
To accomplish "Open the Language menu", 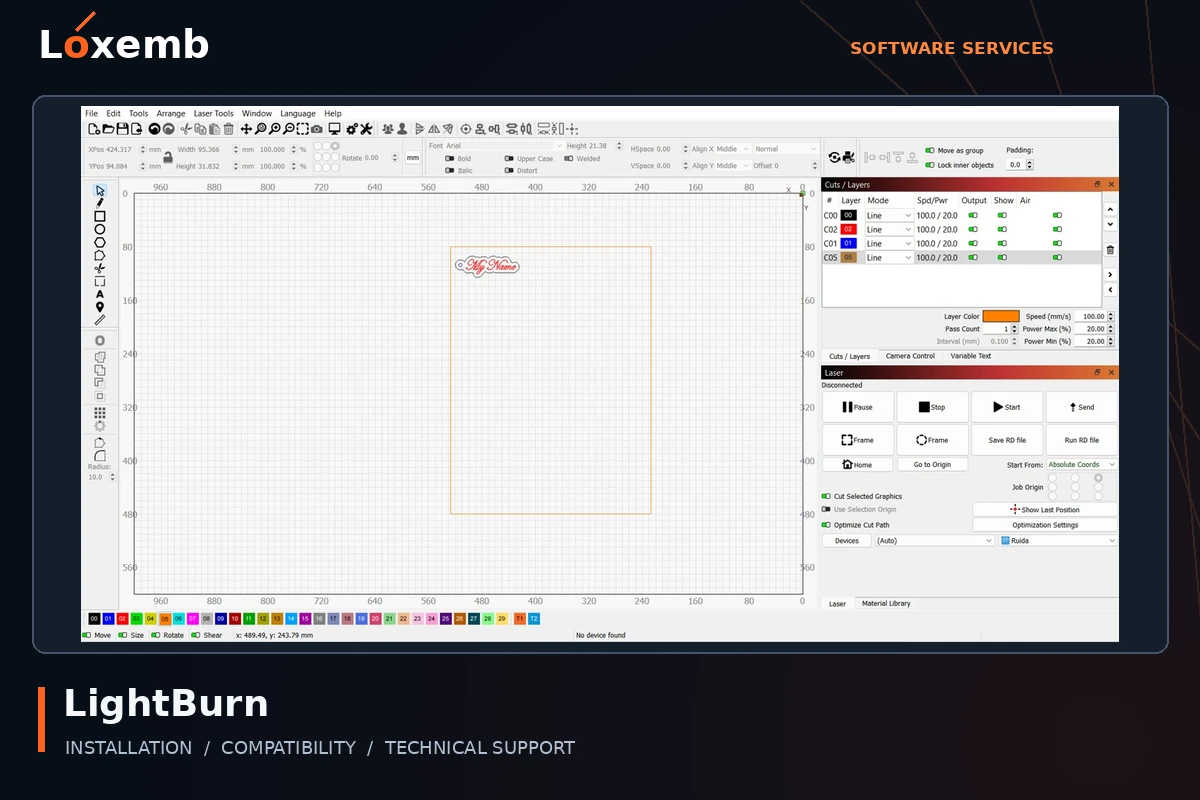I will click(x=298, y=113).
